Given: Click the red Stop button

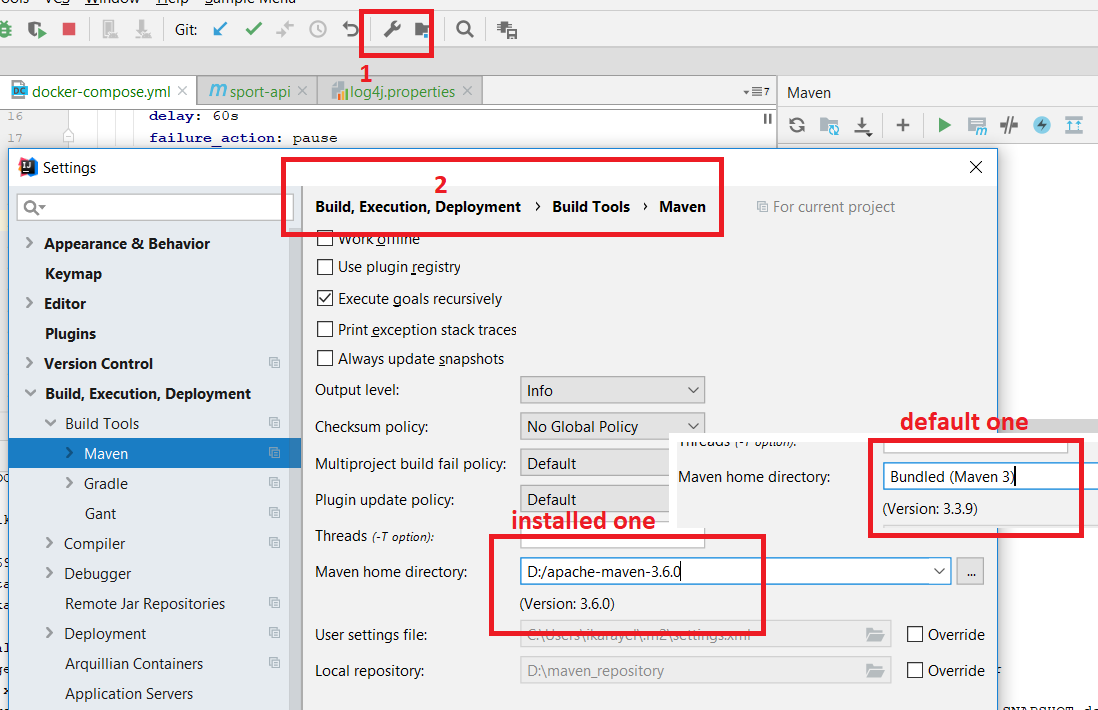Looking at the screenshot, I should pyautogui.click(x=69, y=29).
